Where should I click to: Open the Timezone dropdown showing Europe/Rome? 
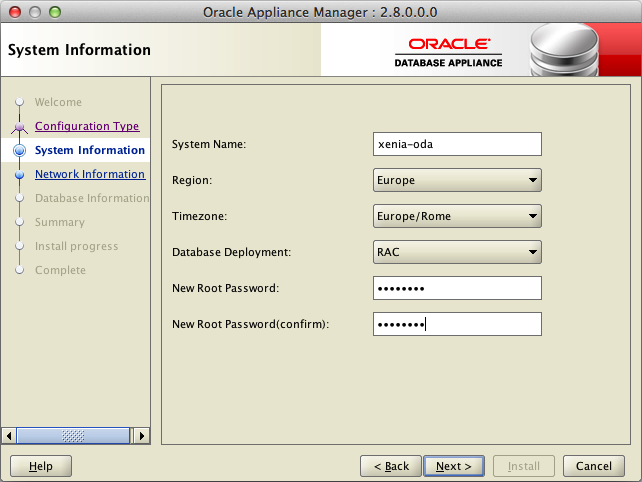click(457, 216)
